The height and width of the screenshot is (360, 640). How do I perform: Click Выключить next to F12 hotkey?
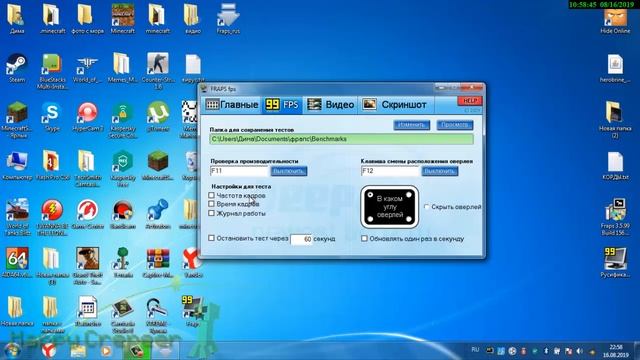pos(440,171)
